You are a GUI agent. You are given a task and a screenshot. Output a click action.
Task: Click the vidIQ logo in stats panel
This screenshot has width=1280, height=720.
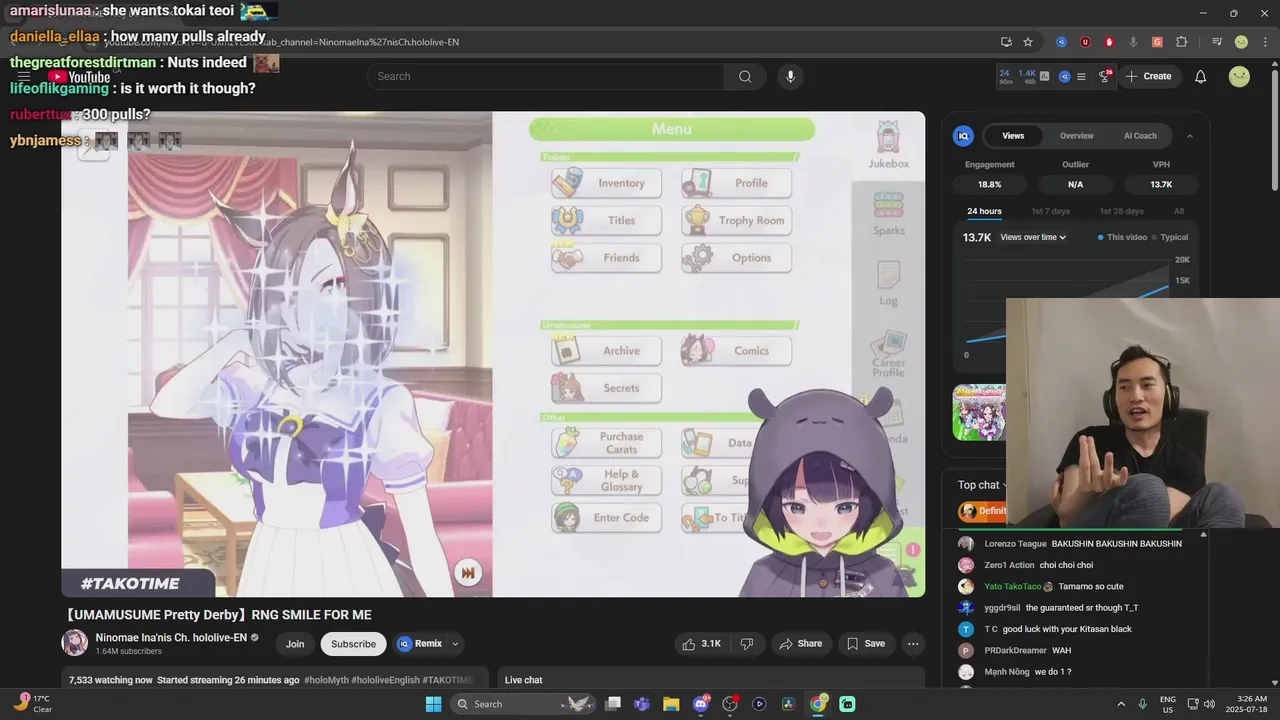pos(964,136)
